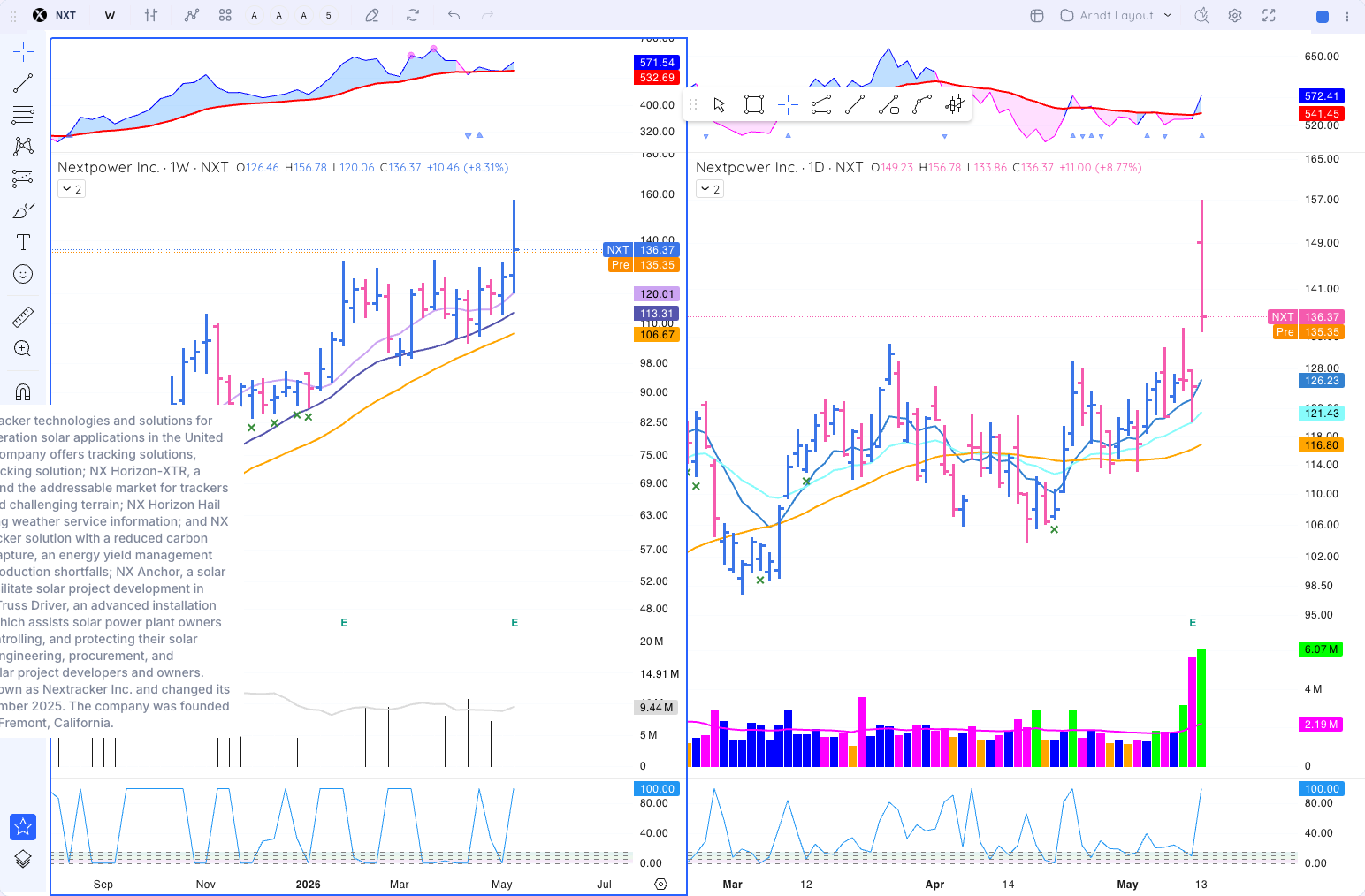This screenshot has height=896, width=1365.
Task: Click the weekly chart time axis settings gear
Action: pyautogui.click(x=660, y=884)
